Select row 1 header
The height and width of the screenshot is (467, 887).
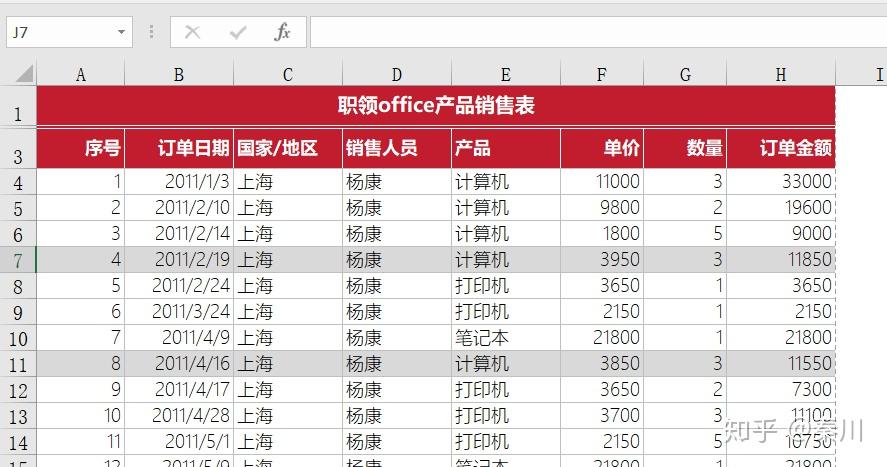[18, 106]
